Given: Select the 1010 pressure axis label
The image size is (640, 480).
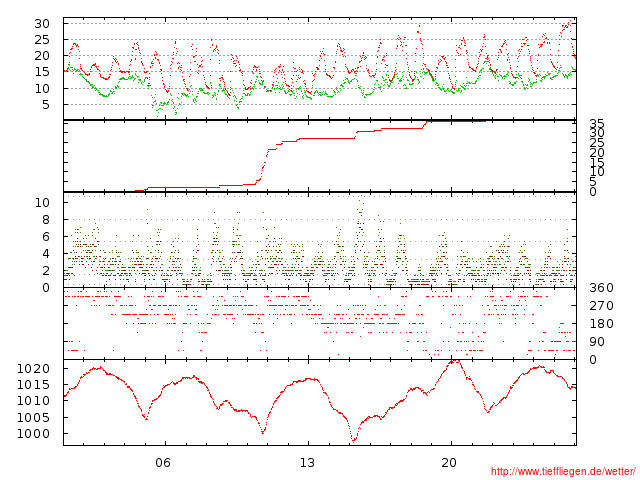Looking at the screenshot, I should click(33, 401).
